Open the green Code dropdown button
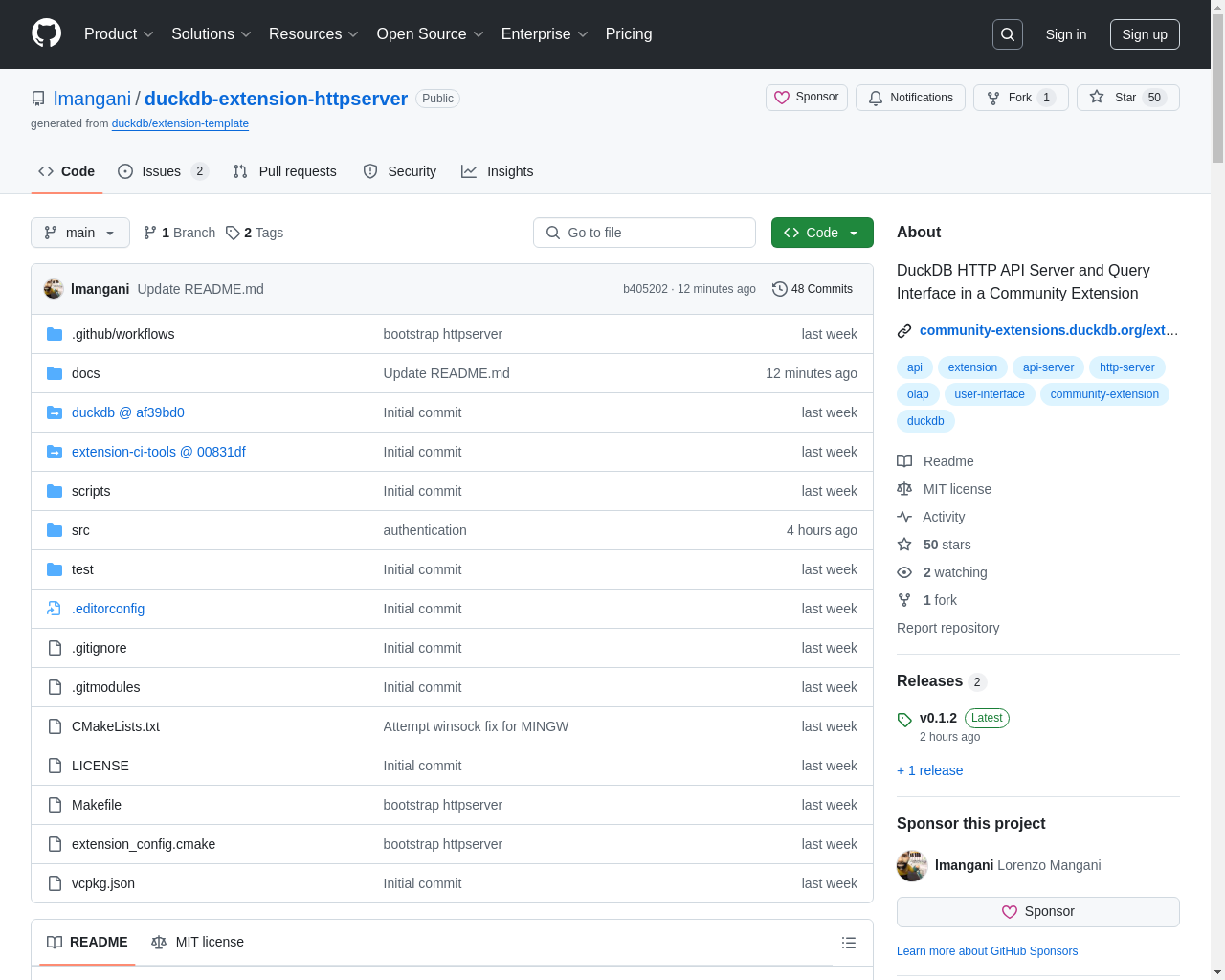 point(822,233)
